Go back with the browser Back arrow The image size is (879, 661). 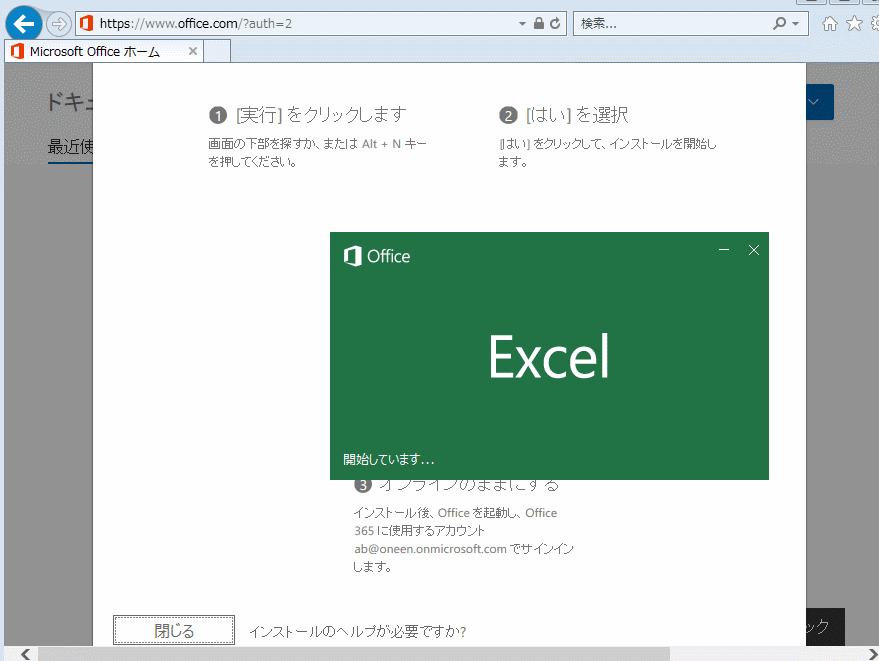click(24, 24)
